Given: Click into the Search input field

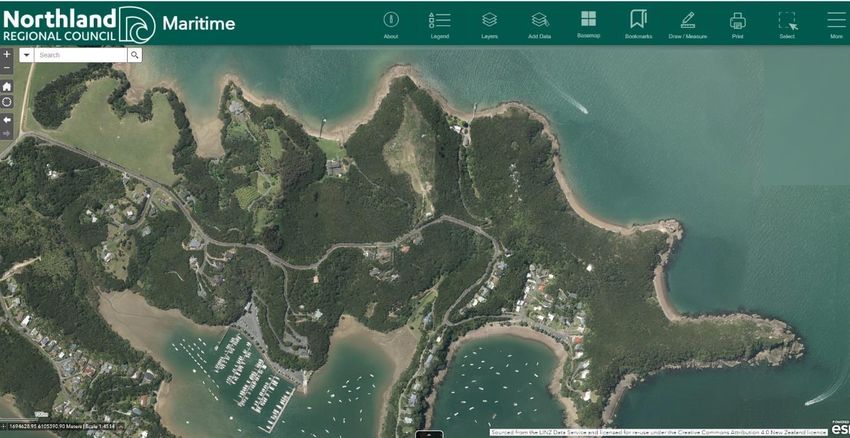Looking at the screenshot, I should click(x=80, y=55).
